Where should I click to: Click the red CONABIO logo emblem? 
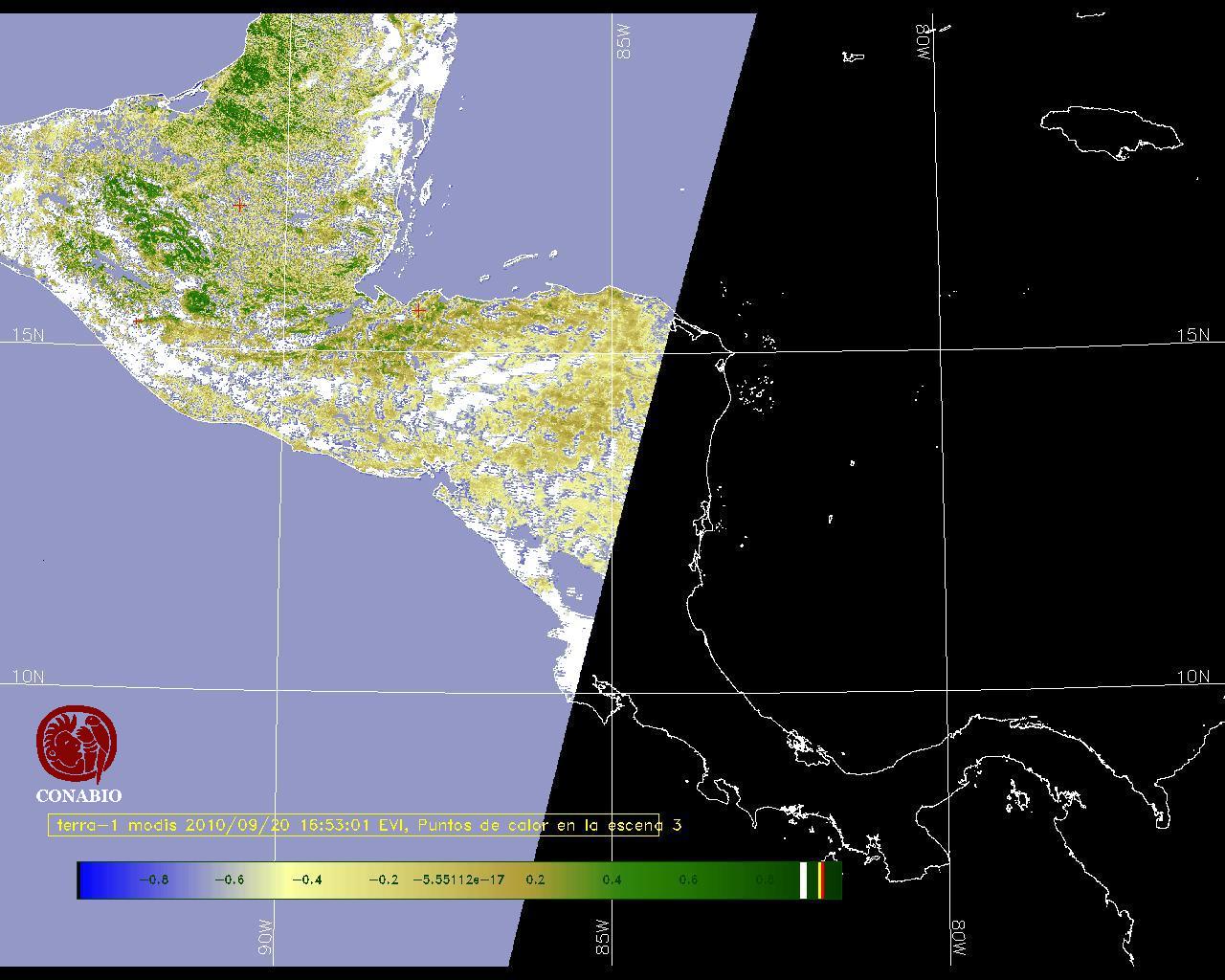(77, 745)
